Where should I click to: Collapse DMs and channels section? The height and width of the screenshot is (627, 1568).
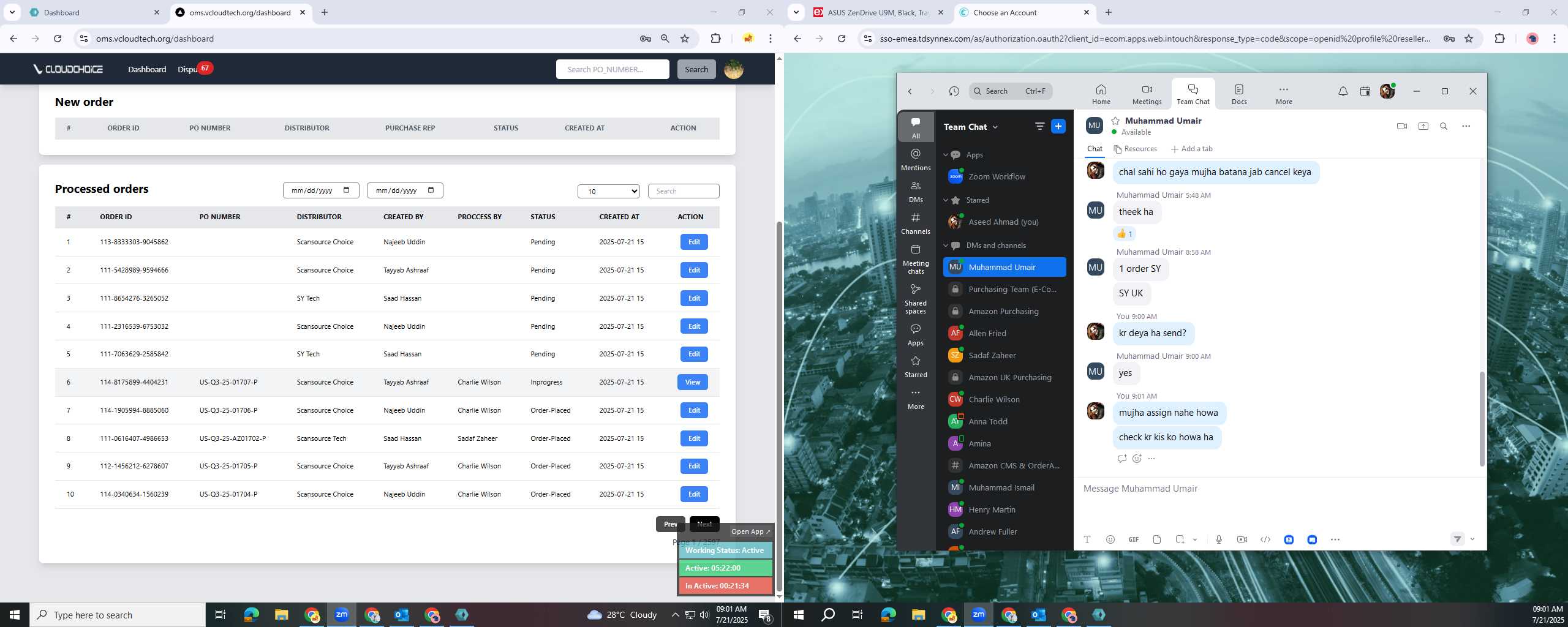pos(945,246)
